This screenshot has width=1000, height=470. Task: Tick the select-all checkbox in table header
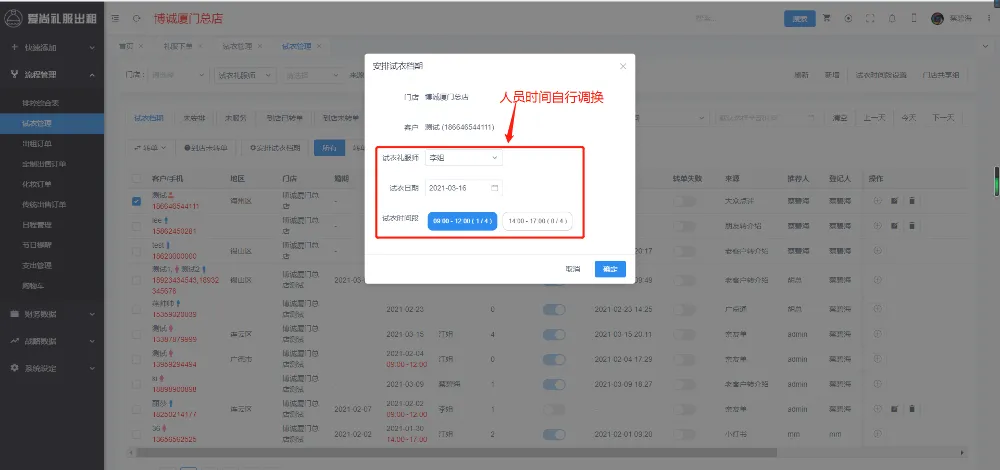137,178
